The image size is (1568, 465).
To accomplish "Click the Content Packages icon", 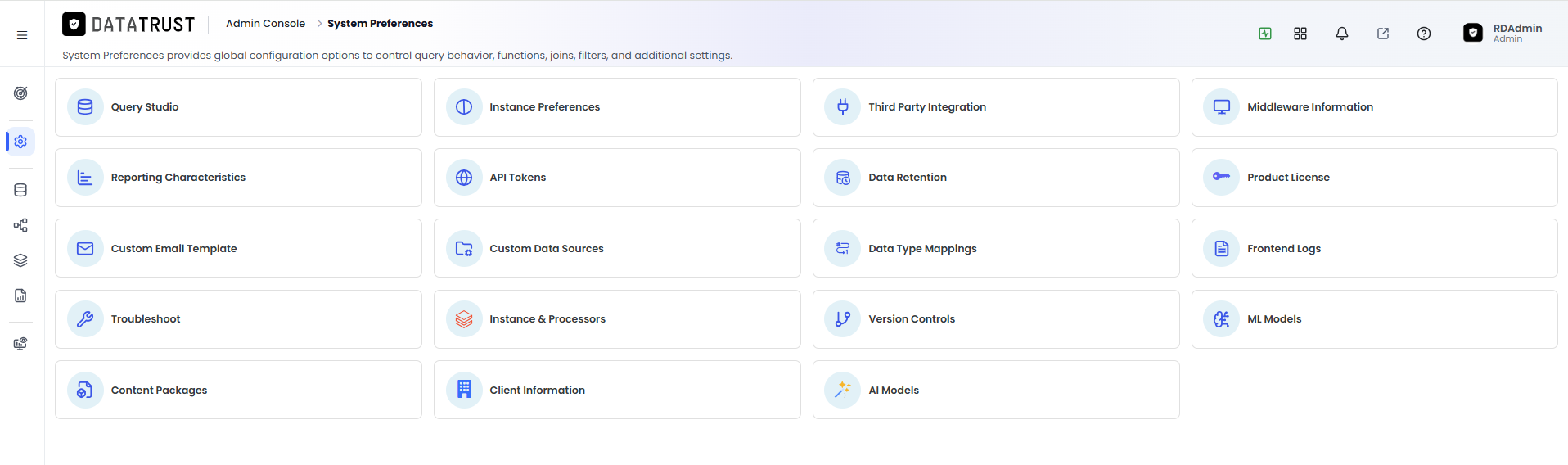I will 85,391.
